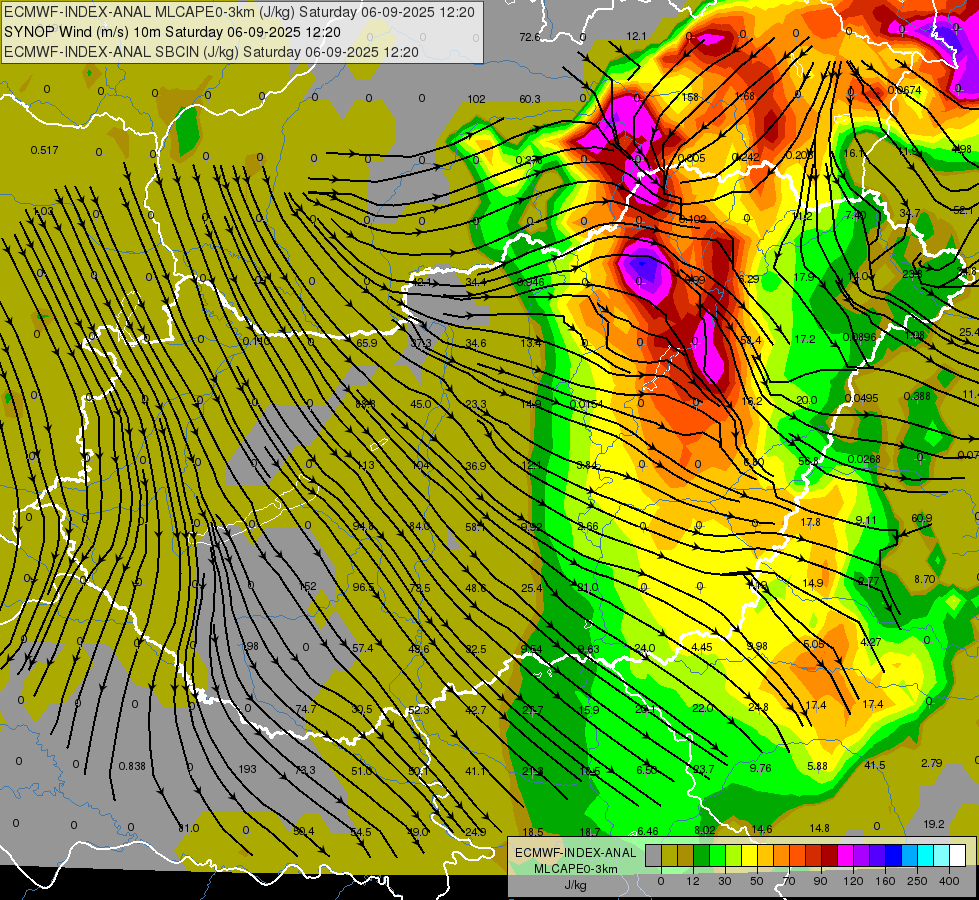979x900 pixels.
Task: Click the map value 60.9
Action: [x=922, y=518]
